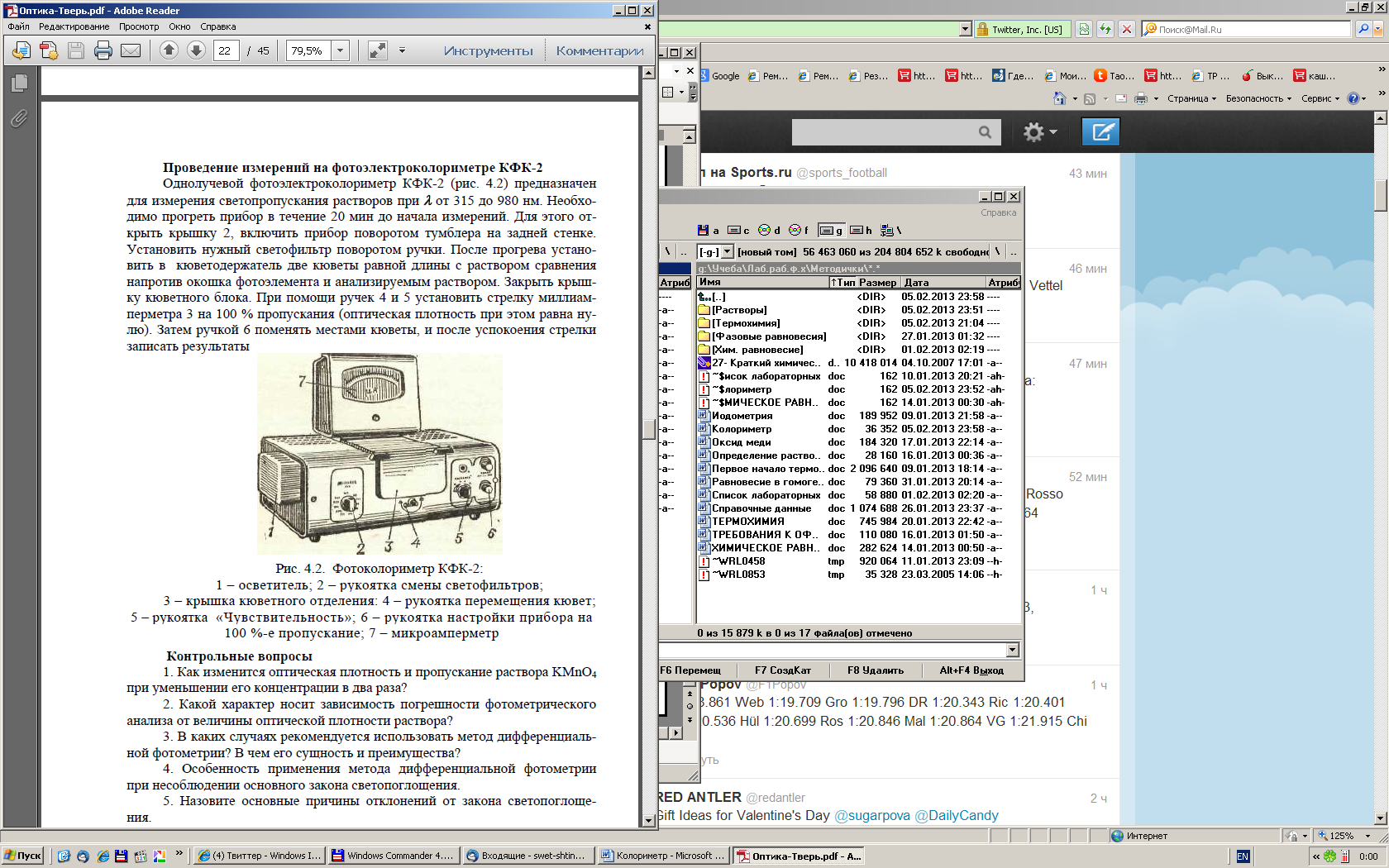The width and height of the screenshot is (1389, 868).
Task: Select drive f in Windows Commander
Action: [799, 230]
